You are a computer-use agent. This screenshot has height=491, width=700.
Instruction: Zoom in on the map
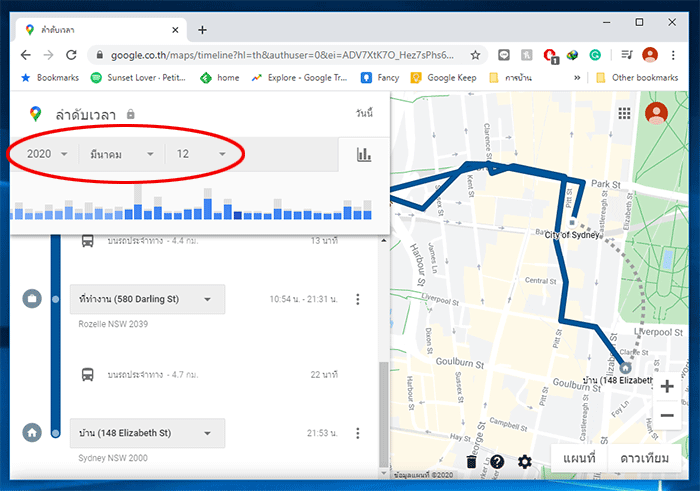667,386
